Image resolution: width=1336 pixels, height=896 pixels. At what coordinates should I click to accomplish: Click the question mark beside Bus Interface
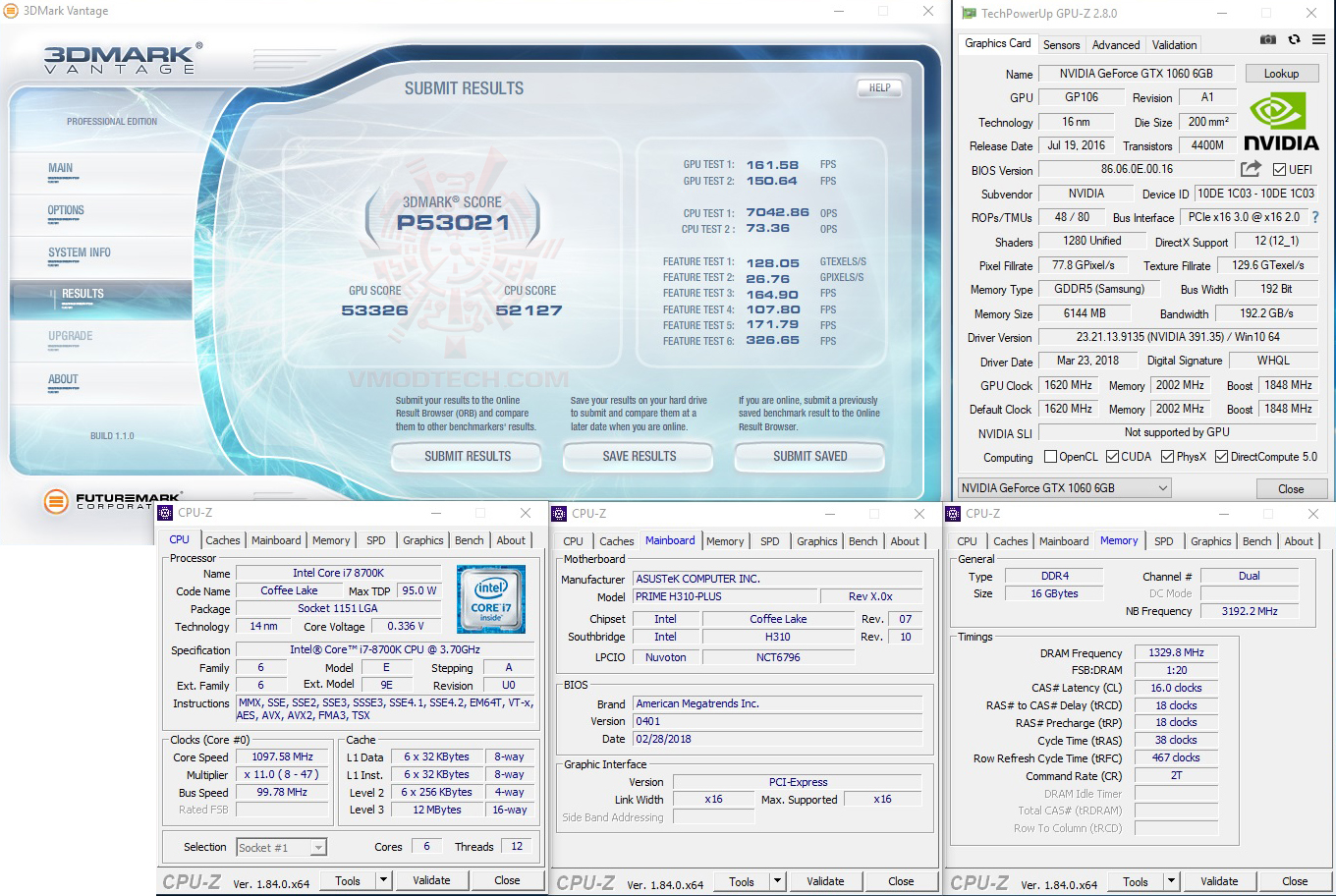pyautogui.click(x=1315, y=217)
